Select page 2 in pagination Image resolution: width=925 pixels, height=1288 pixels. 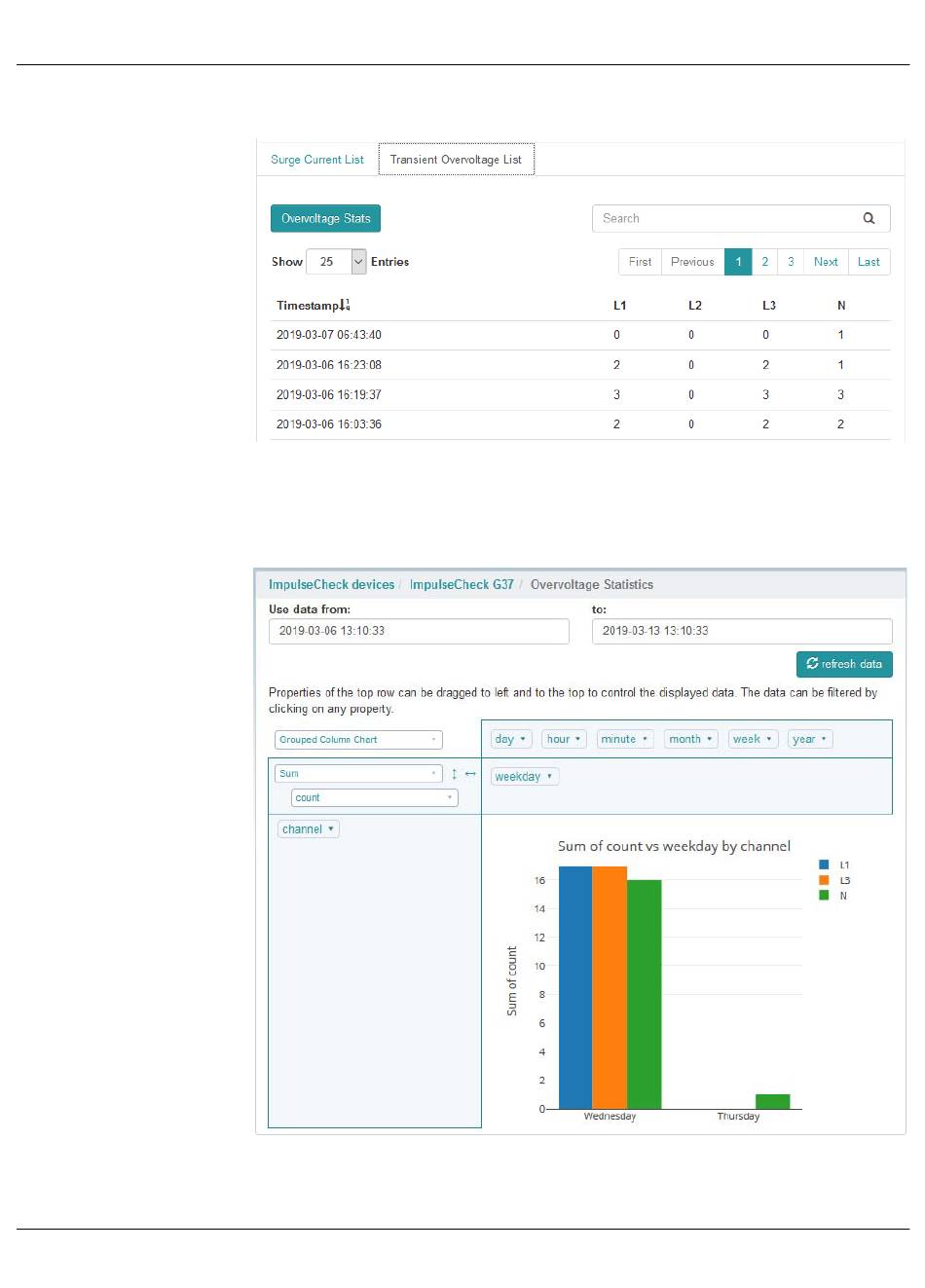(764, 262)
